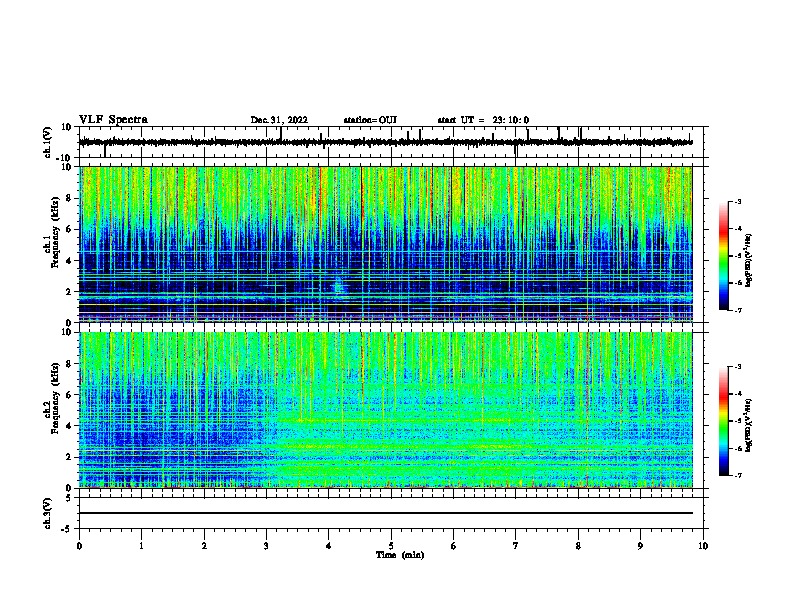Click the ch.1 log(PSD) color bar caption
Viewport: 792px width, 612px height.
pyautogui.click(x=748, y=260)
